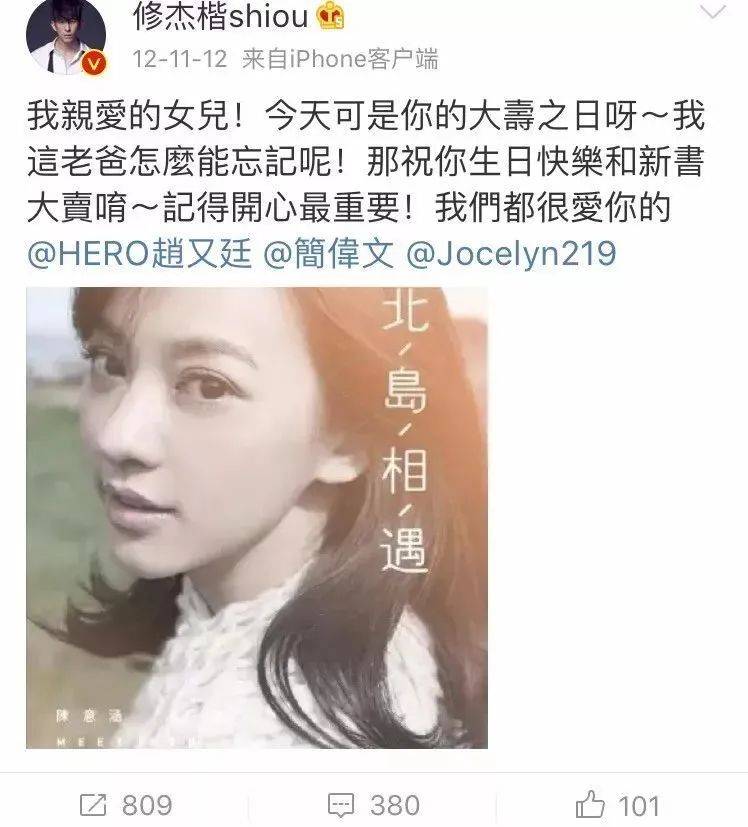Open mention @簡偉文
Viewport: 748px width, 827px height.
click(x=328, y=254)
